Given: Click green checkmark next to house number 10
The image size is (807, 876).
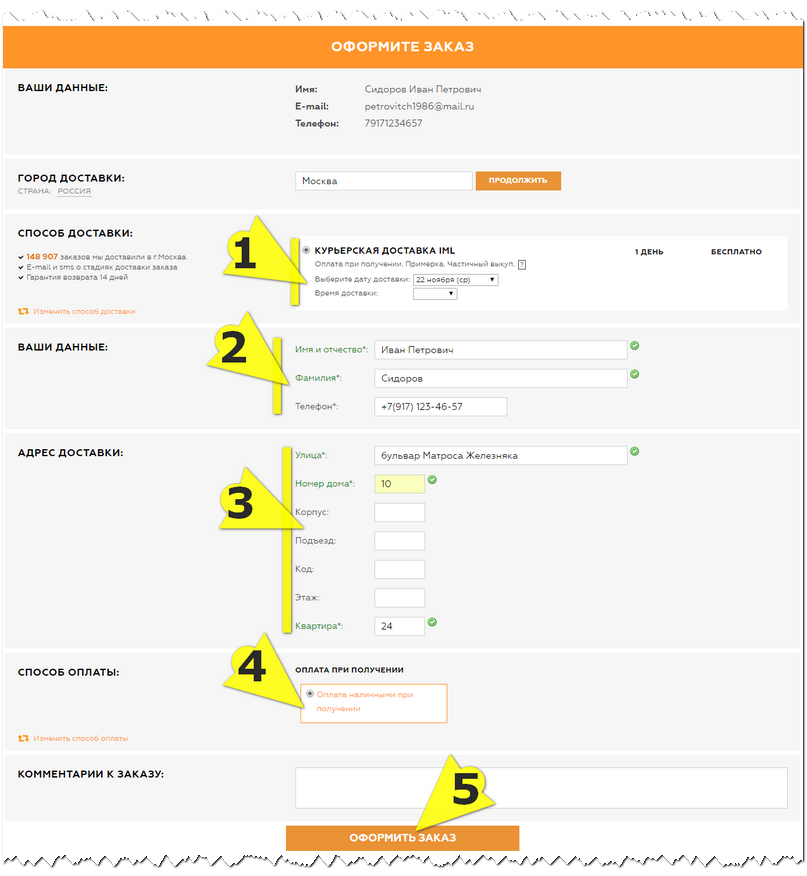Looking at the screenshot, I should click(x=432, y=479).
